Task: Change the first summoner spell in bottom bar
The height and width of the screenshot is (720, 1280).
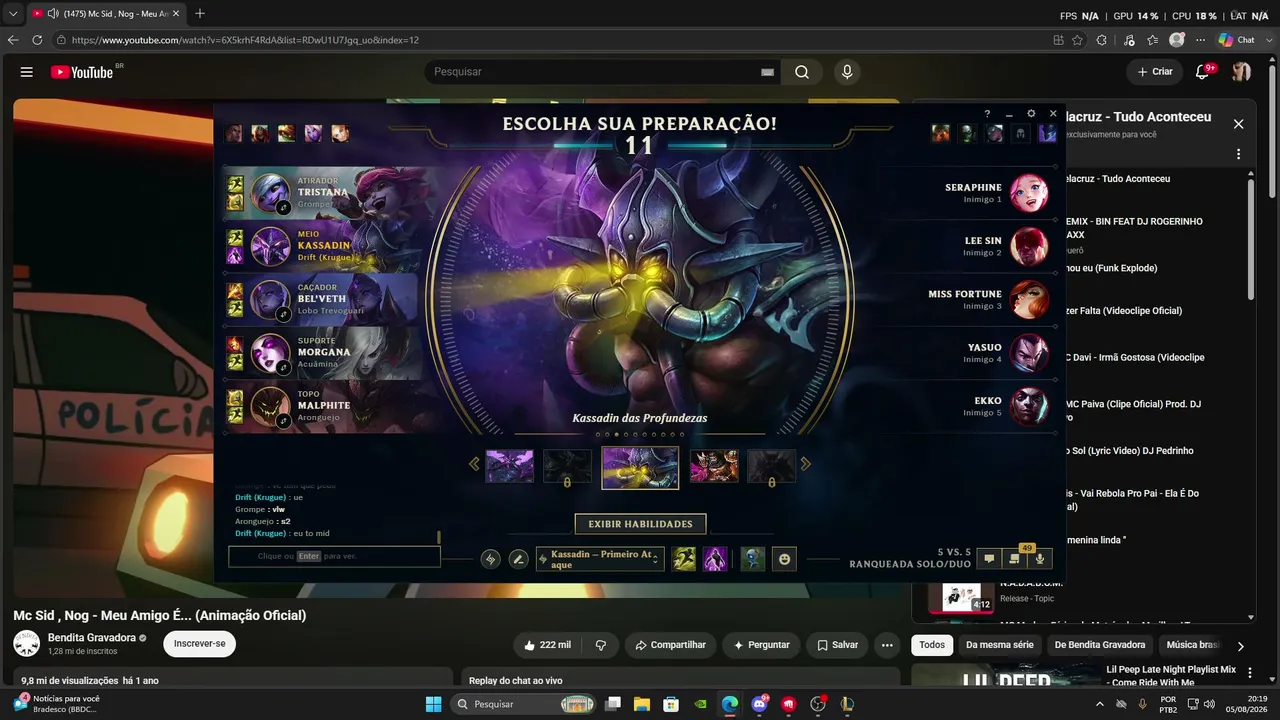Action: 684,559
